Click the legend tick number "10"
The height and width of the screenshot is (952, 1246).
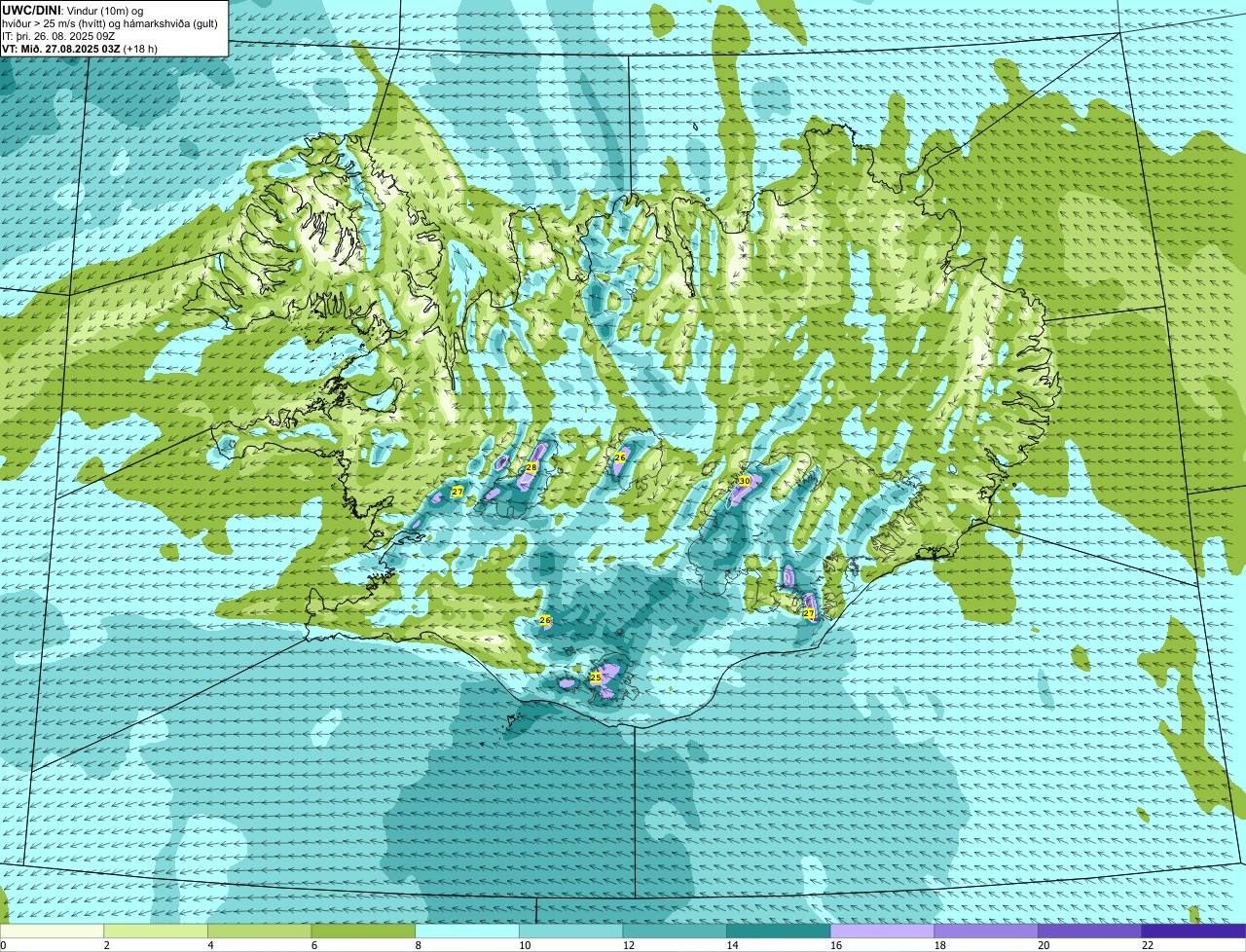click(525, 945)
